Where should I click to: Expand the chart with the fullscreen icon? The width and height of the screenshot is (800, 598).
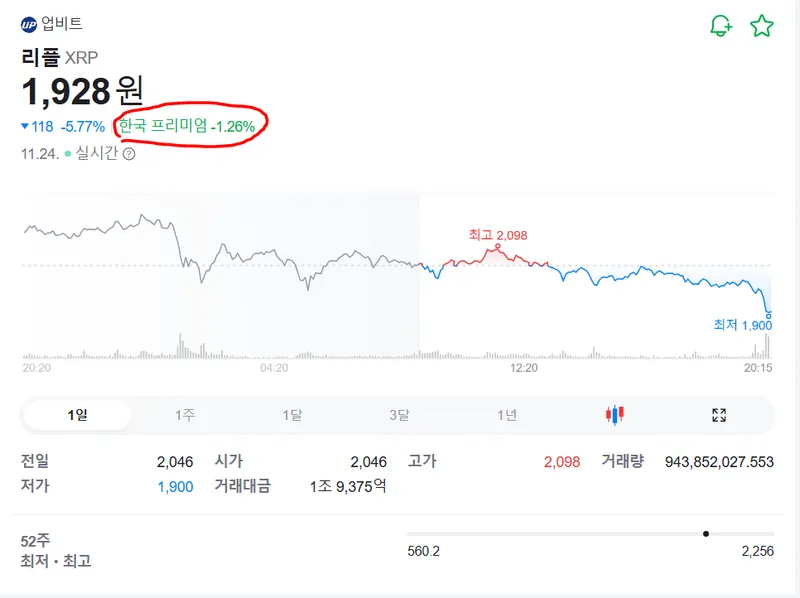coord(716,413)
